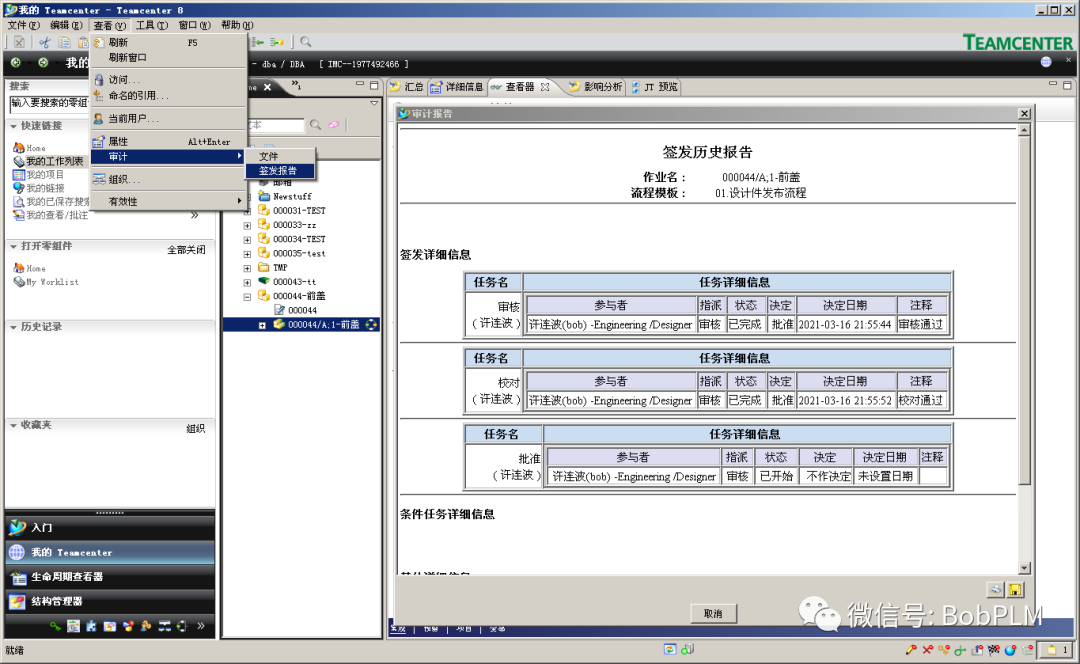Switch to JT 预览 tab

tap(654, 87)
